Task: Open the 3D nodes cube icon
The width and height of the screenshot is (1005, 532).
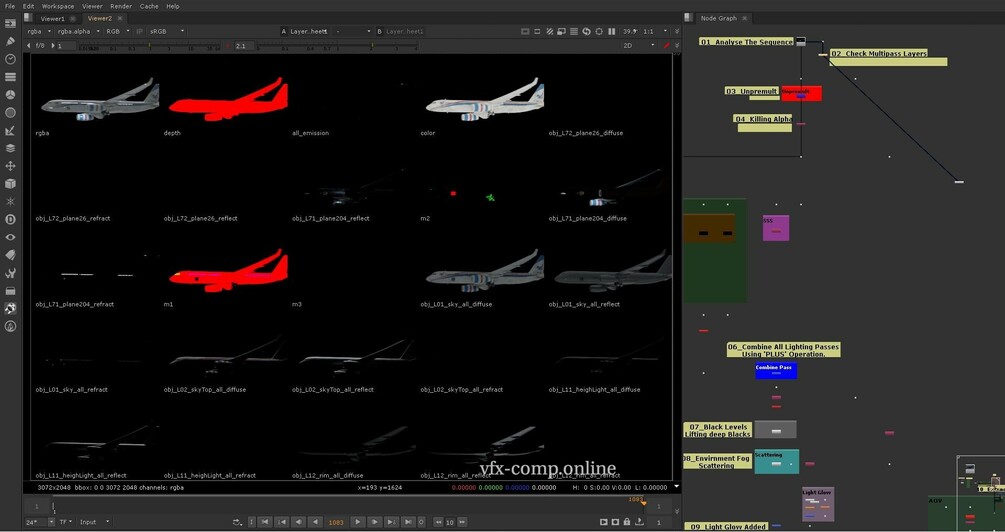Action: (10, 184)
